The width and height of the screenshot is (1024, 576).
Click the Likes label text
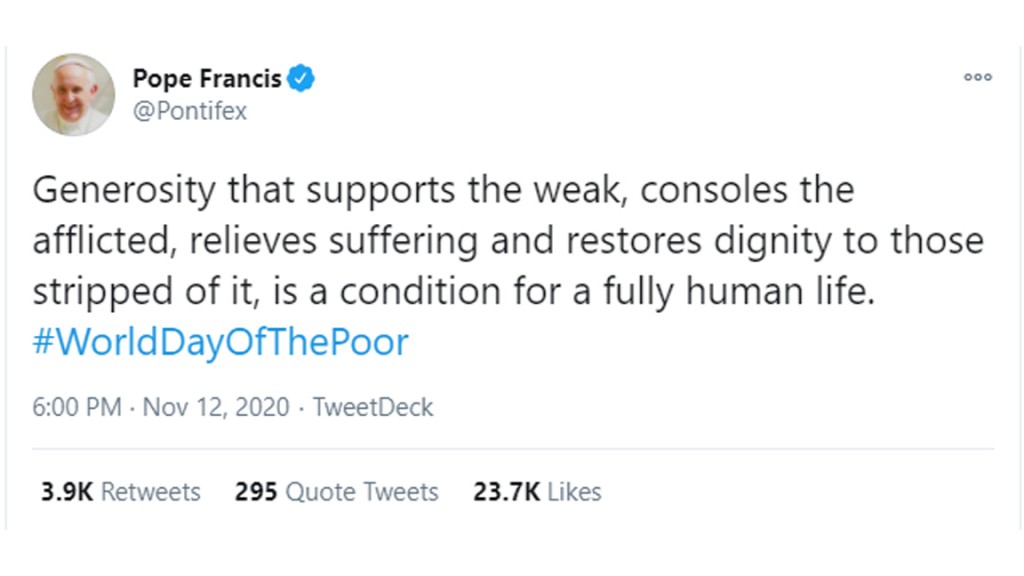click(574, 492)
